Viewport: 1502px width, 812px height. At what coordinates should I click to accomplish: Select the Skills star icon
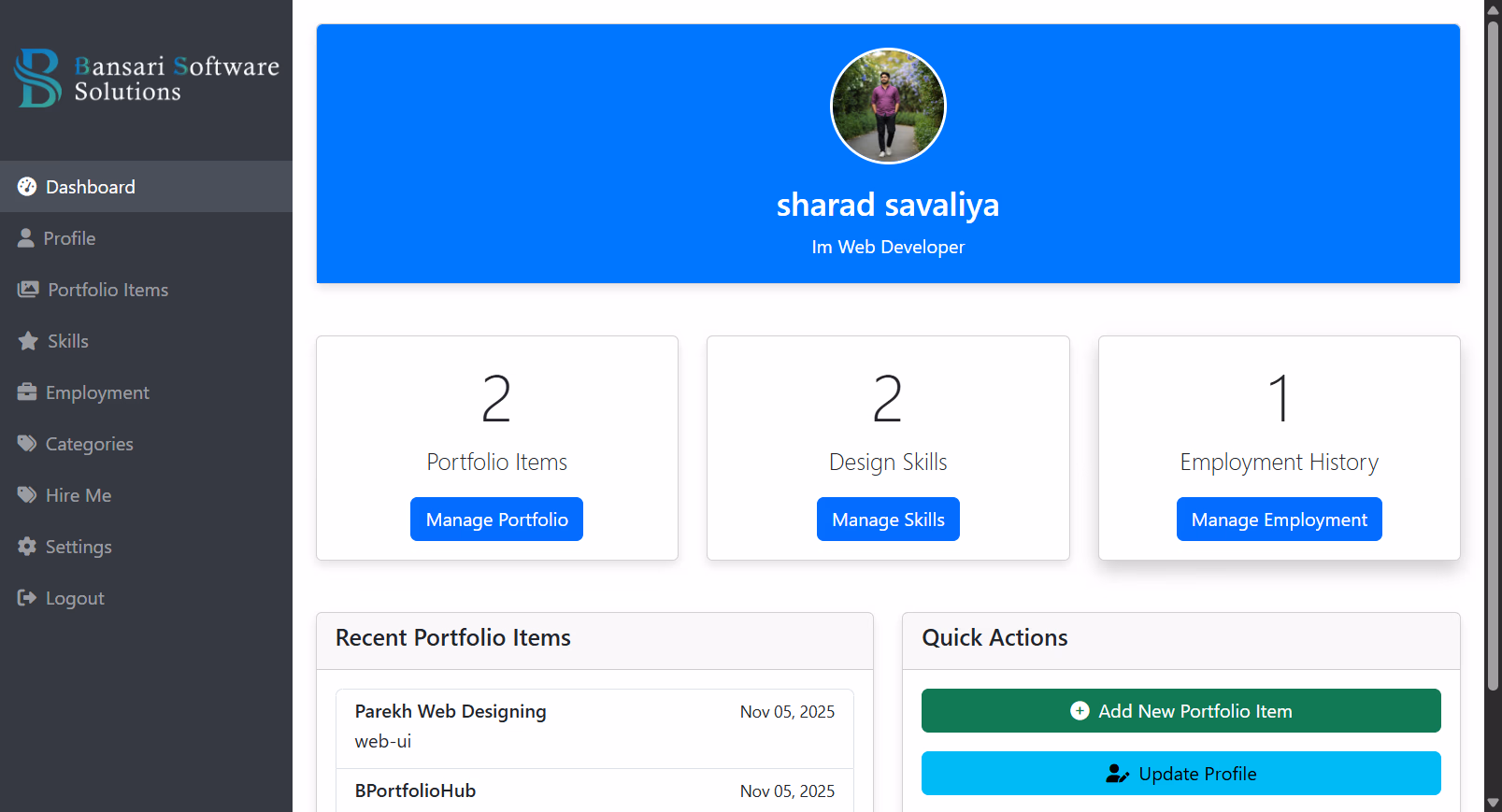click(x=27, y=340)
